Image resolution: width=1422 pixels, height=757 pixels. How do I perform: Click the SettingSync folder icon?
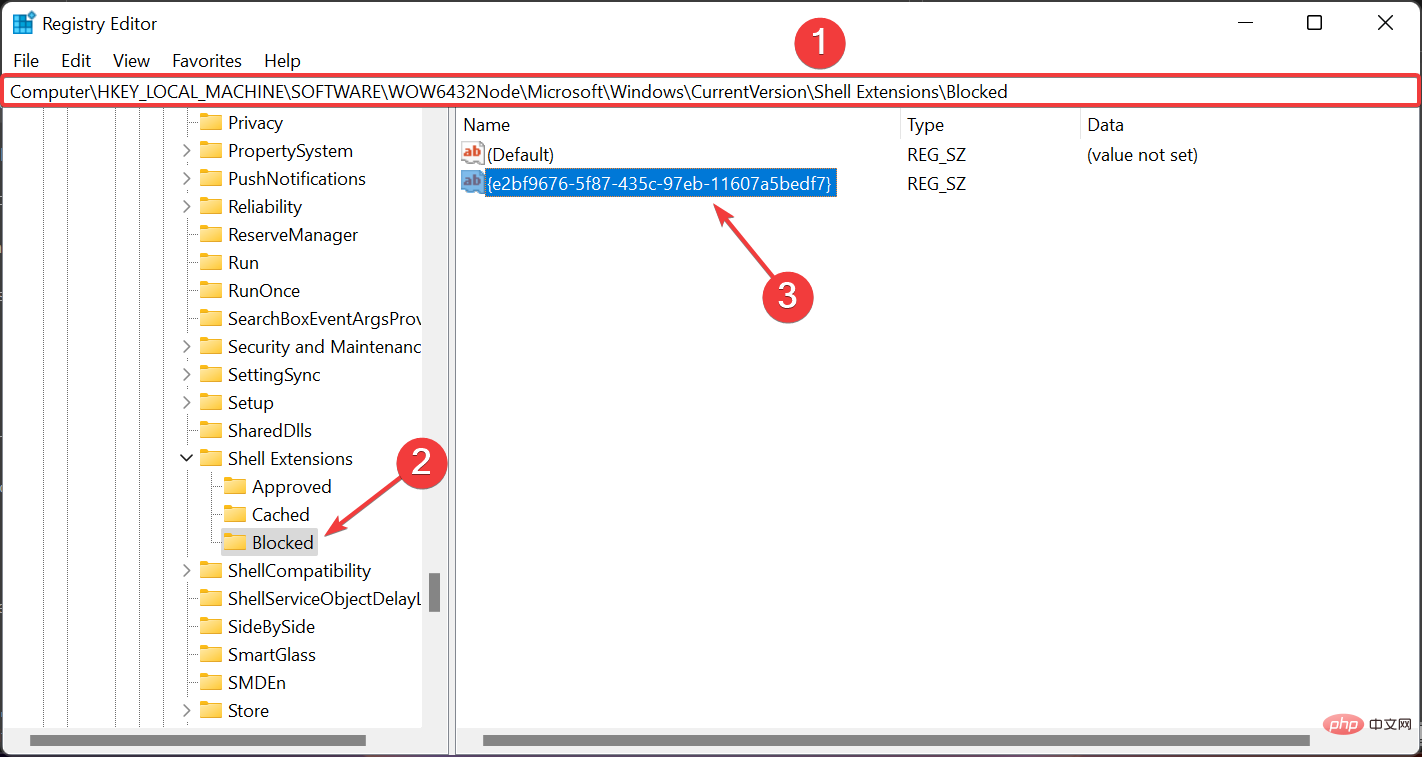click(210, 375)
